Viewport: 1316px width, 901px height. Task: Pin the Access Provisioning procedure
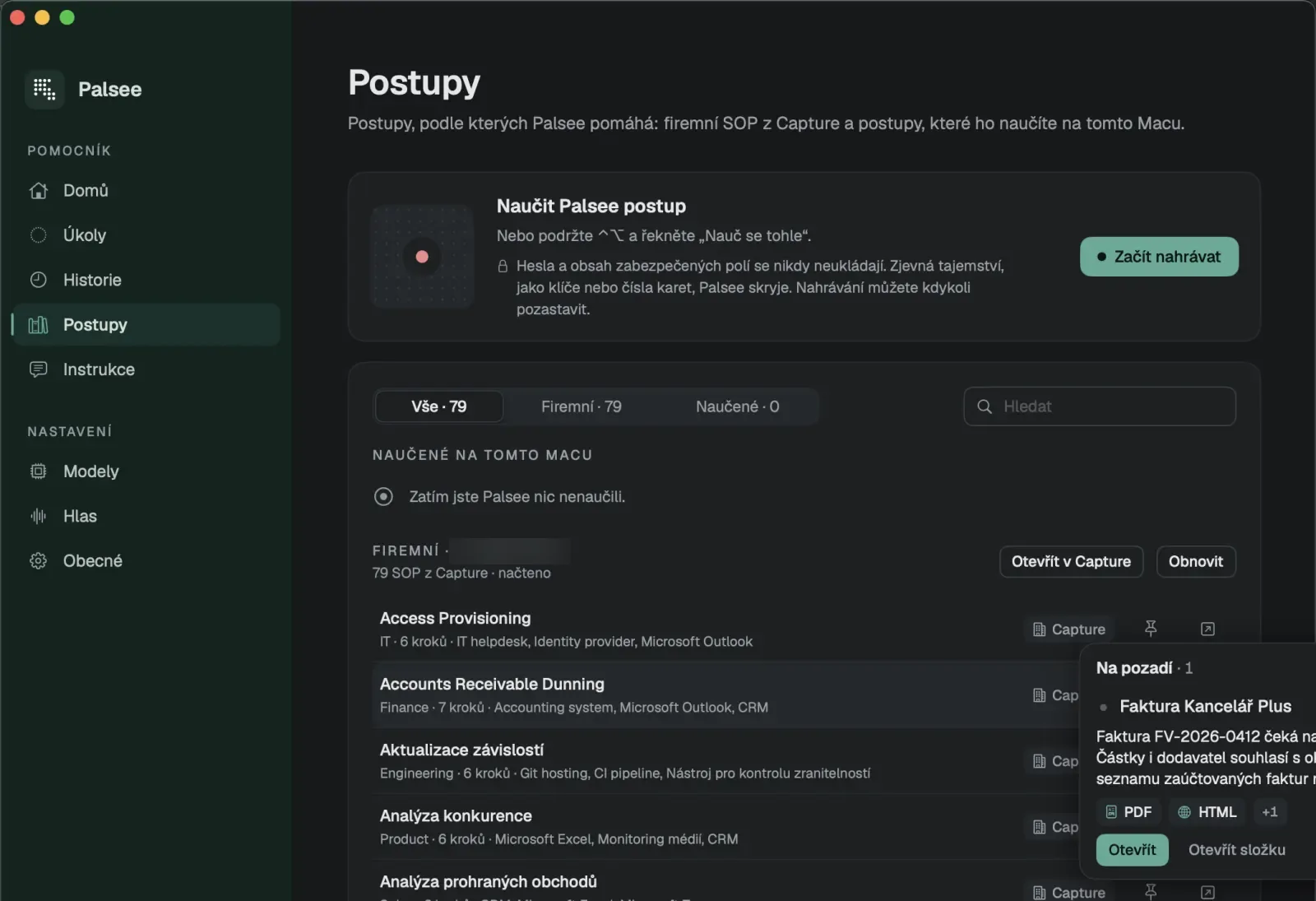tap(1151, 629)
